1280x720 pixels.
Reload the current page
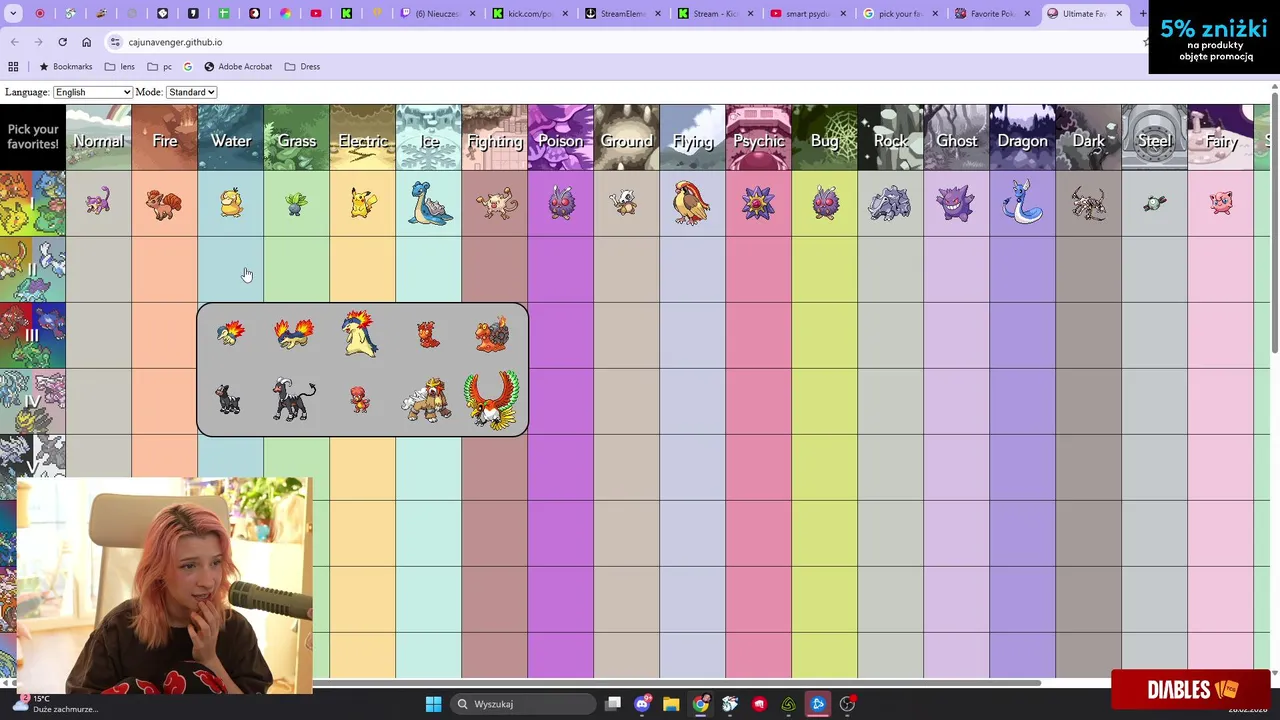click(62, 42)
